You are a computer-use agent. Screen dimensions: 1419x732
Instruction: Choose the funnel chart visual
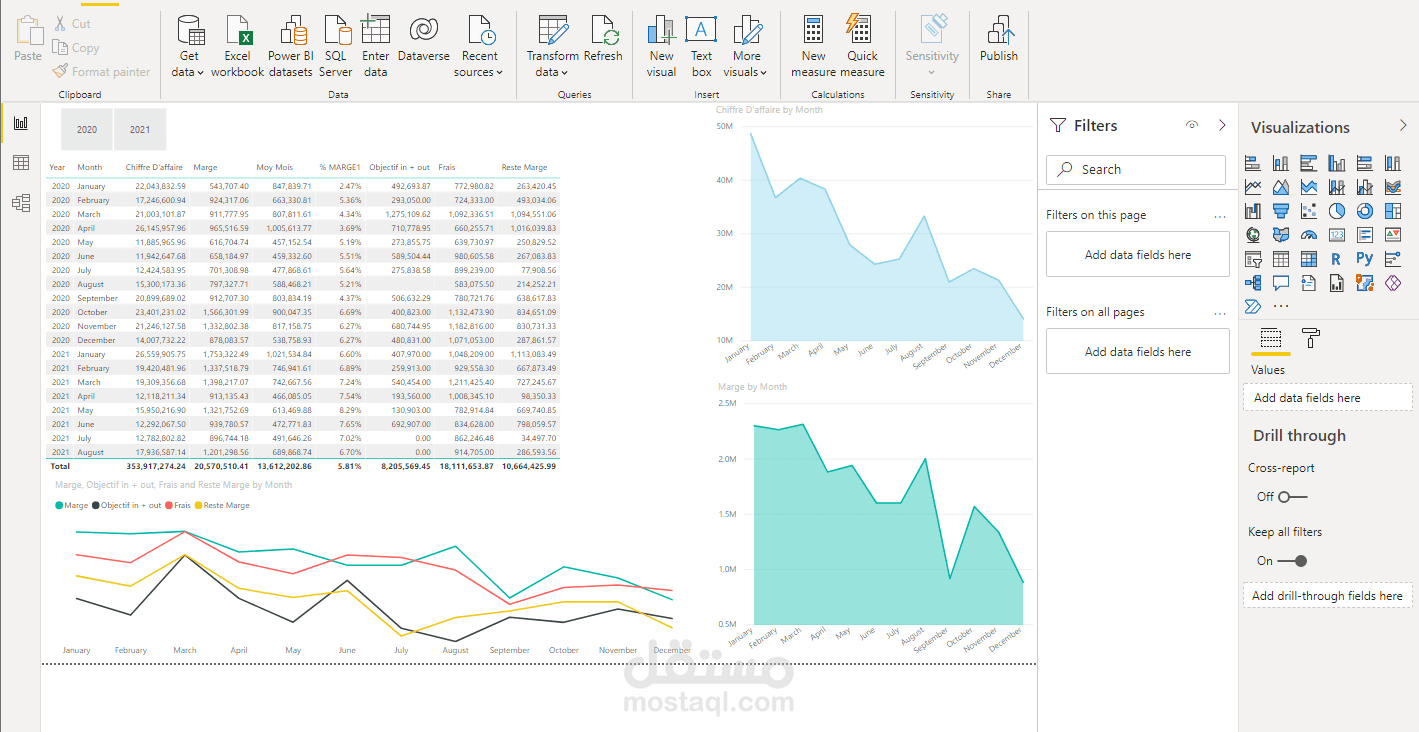pos(1281,211)
